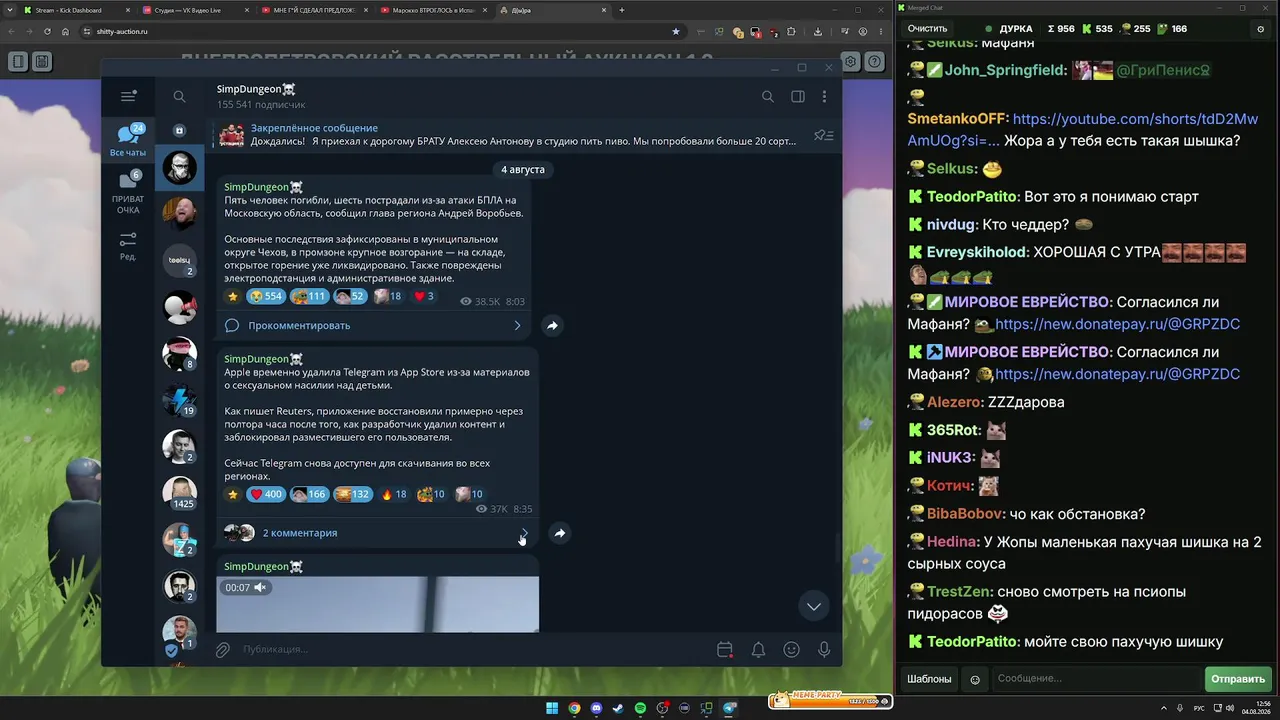Search inside the SimpDungeon channel
This screenshot has height=720, width=1280.
(768, 97)
